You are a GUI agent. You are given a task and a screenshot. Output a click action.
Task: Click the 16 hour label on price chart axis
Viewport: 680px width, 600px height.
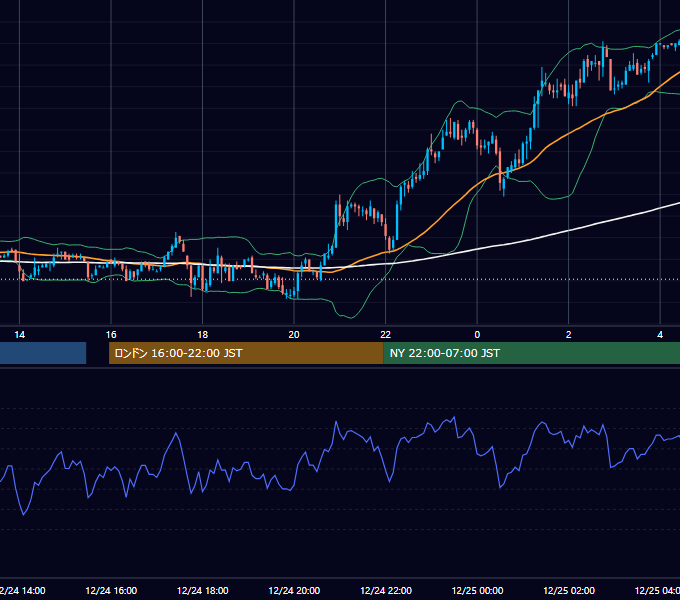111,335
